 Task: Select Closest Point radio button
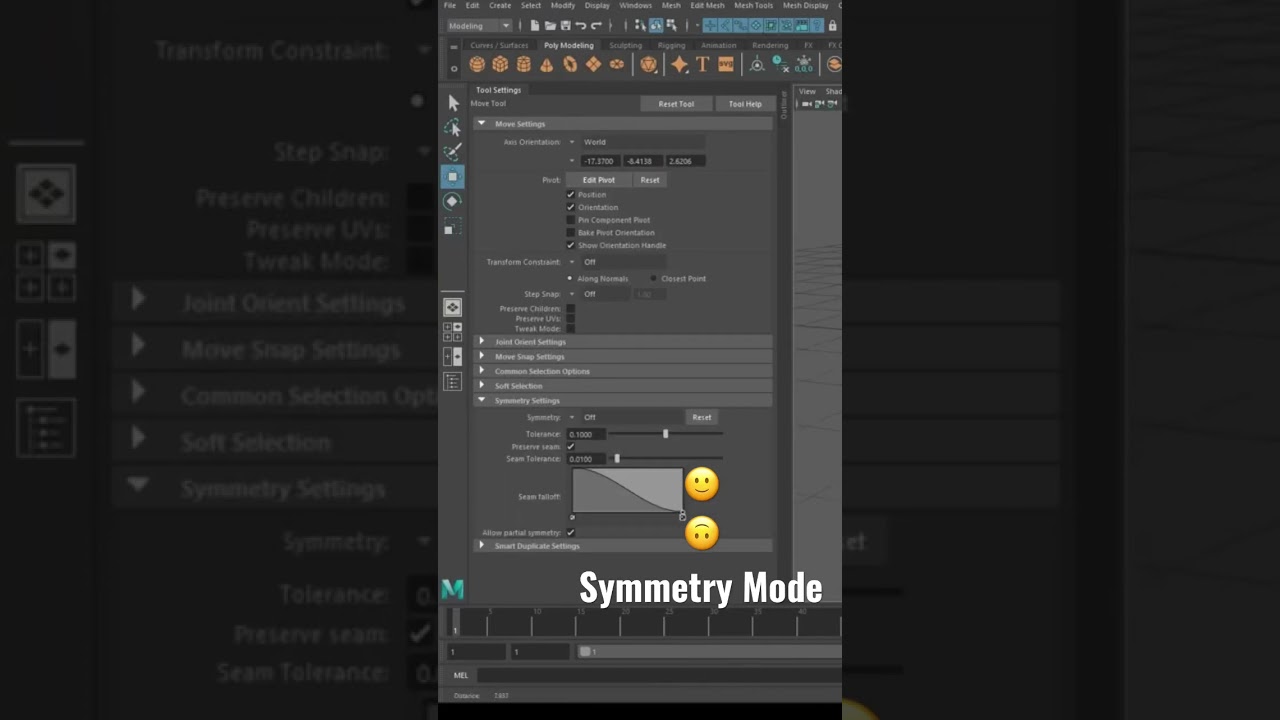coord(654,278)
